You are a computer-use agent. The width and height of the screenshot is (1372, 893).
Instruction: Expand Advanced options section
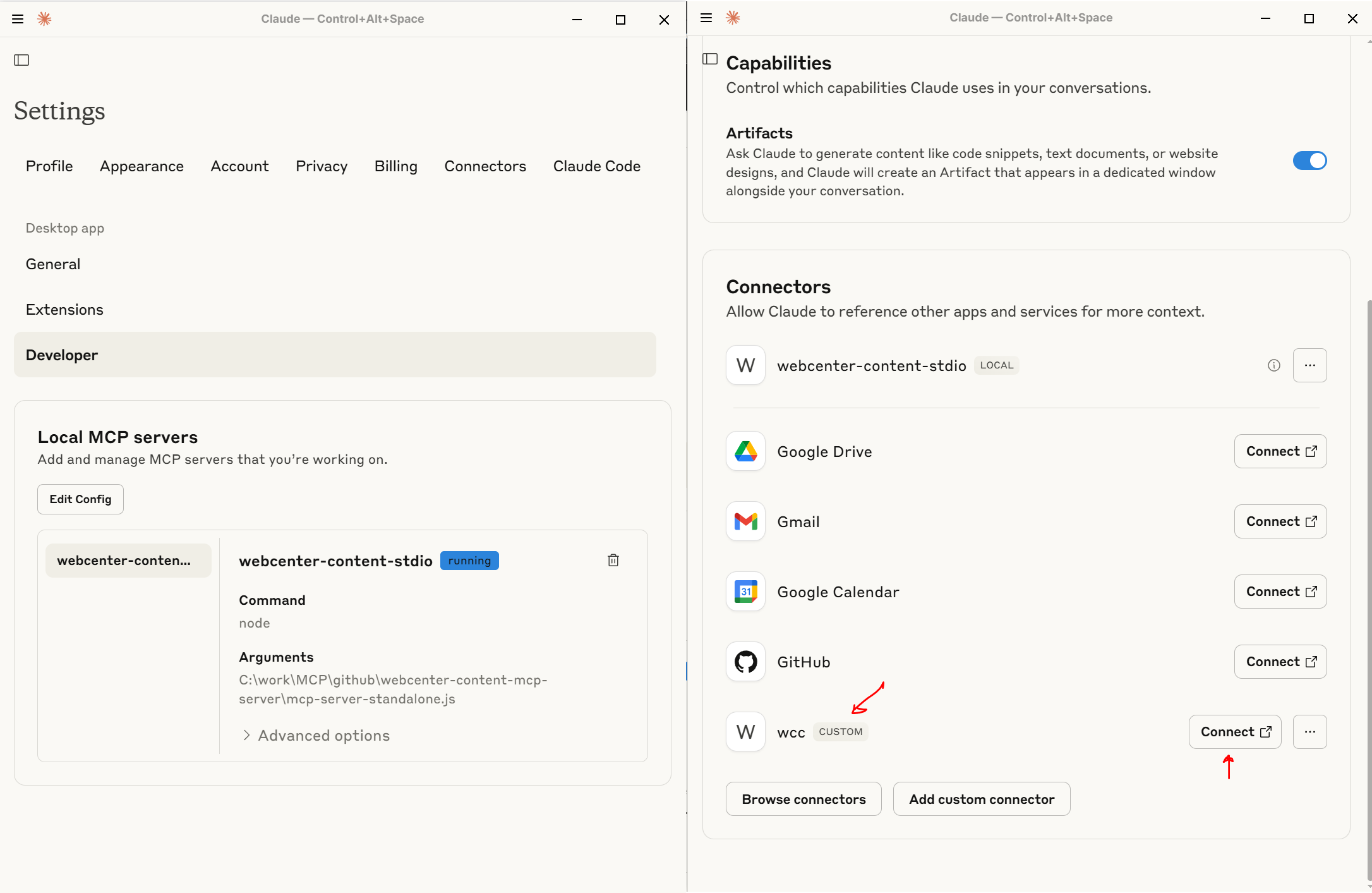click(316, 736)
